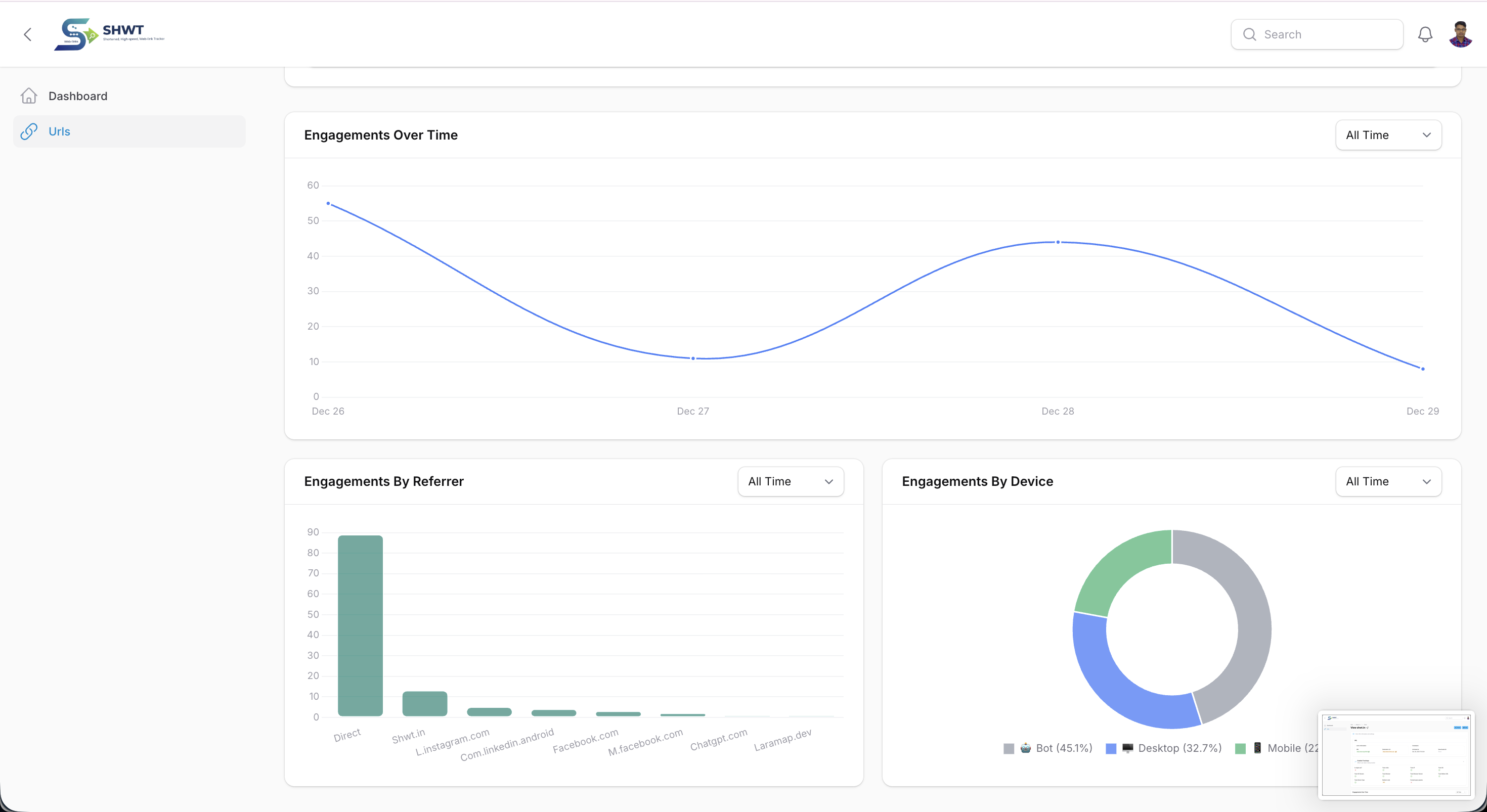This screenshot has height=812, width=1487.
Task: Open the user profile avatar
Action: coord(1460,34)
